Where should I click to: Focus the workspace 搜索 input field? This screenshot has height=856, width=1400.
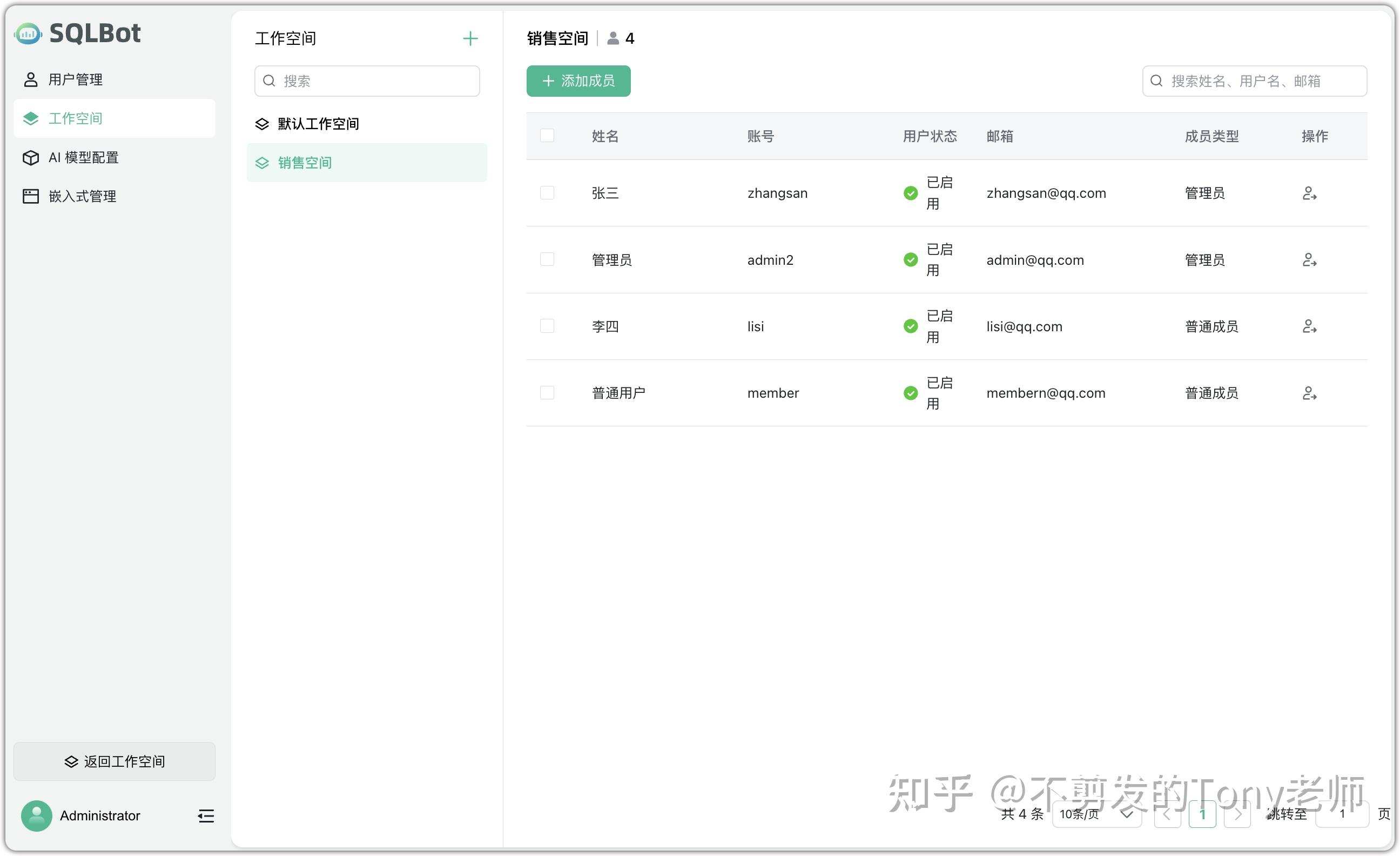pos(367,81)
